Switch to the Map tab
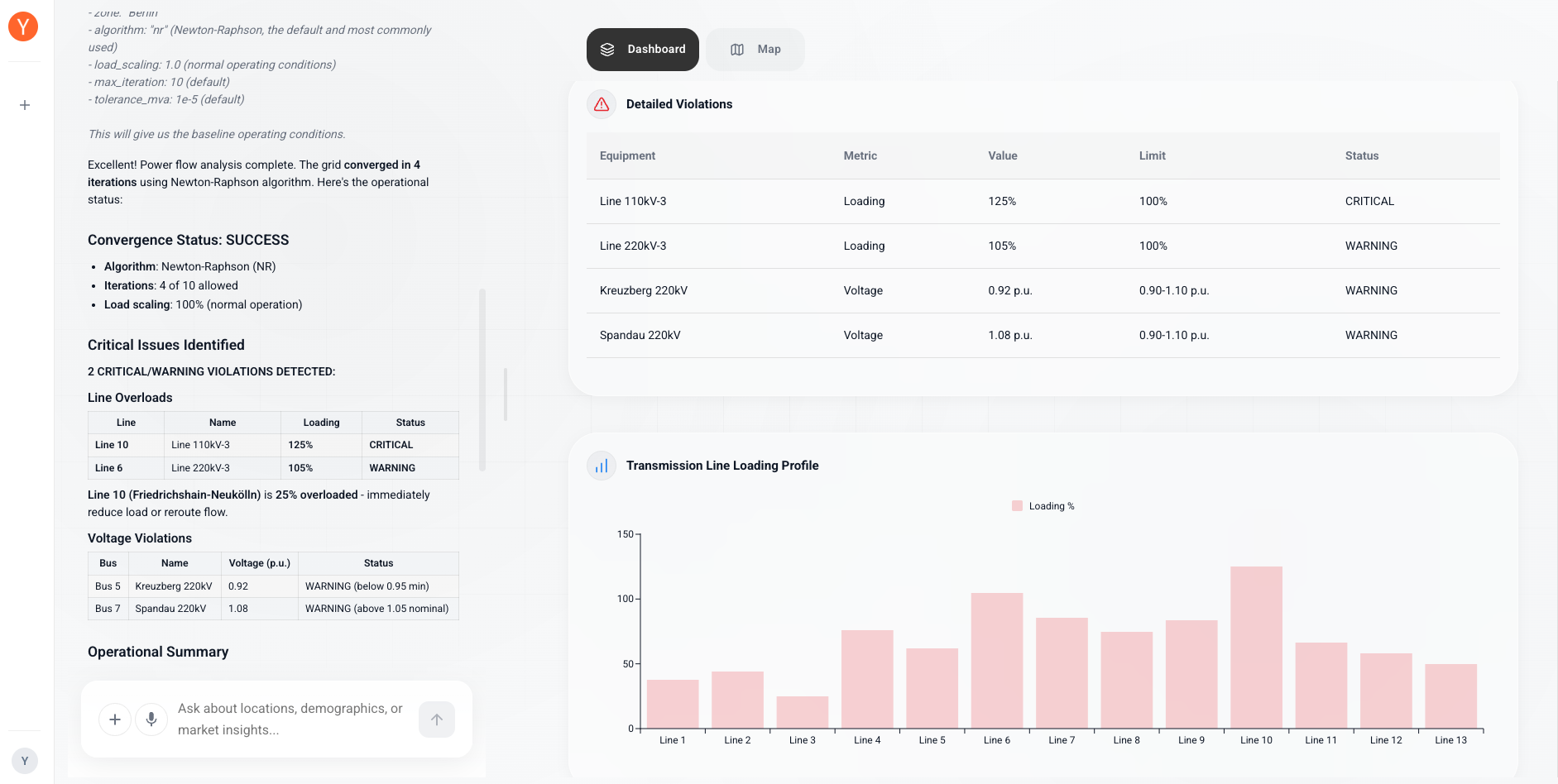The height and width of the screenshot is (784, 1558). point(755,50)
